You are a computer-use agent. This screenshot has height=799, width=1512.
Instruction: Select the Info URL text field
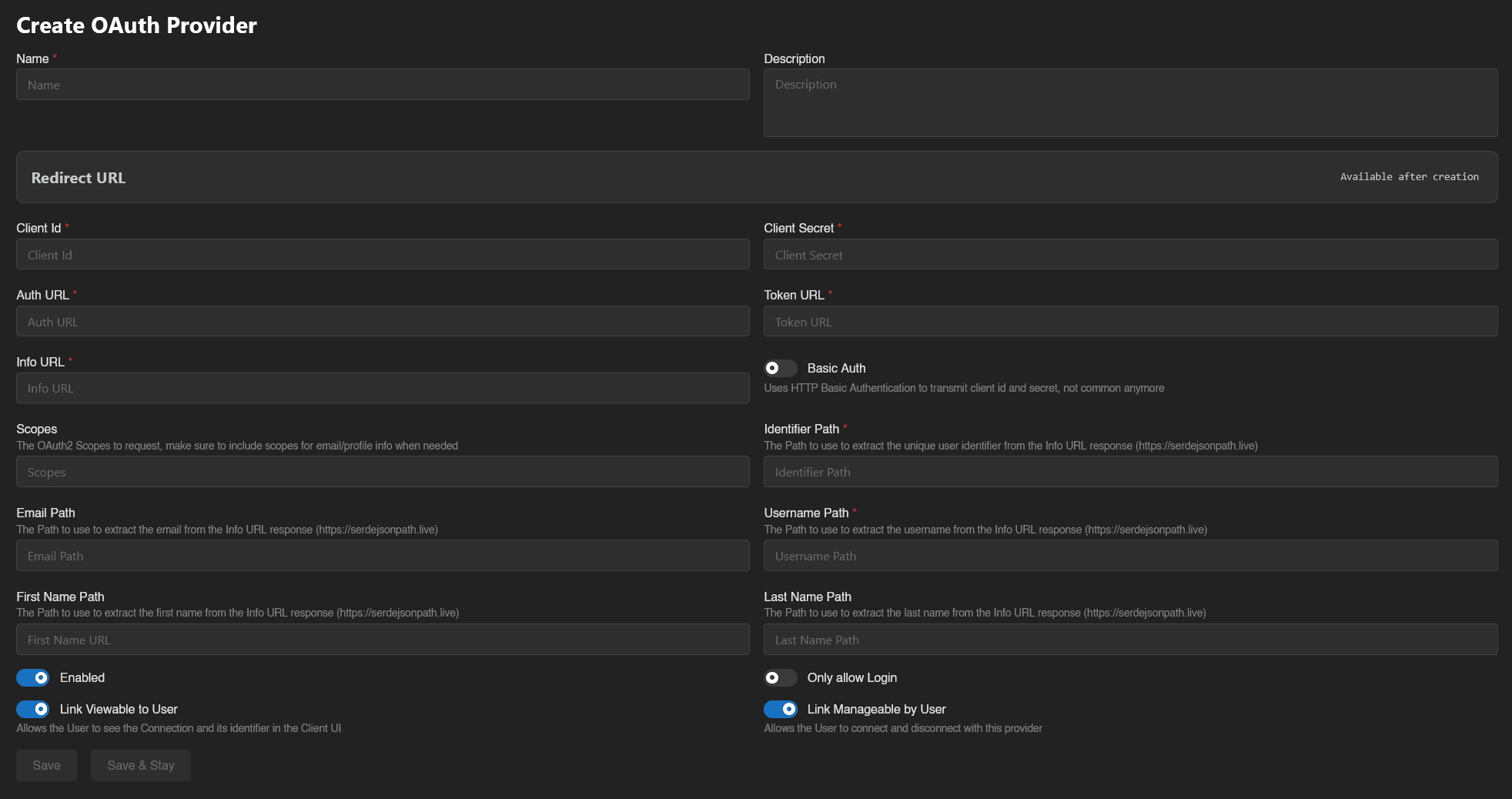tap(383, 388)
